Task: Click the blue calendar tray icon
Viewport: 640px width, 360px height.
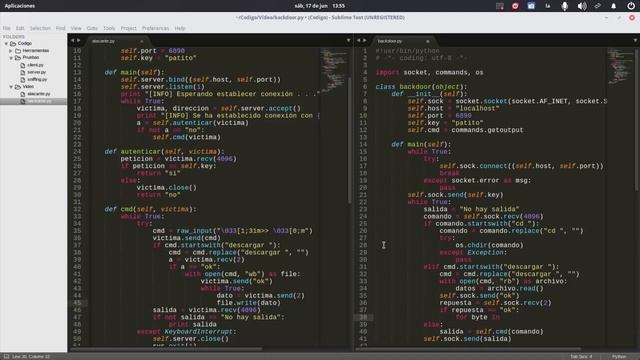Action: click(531, 6)
